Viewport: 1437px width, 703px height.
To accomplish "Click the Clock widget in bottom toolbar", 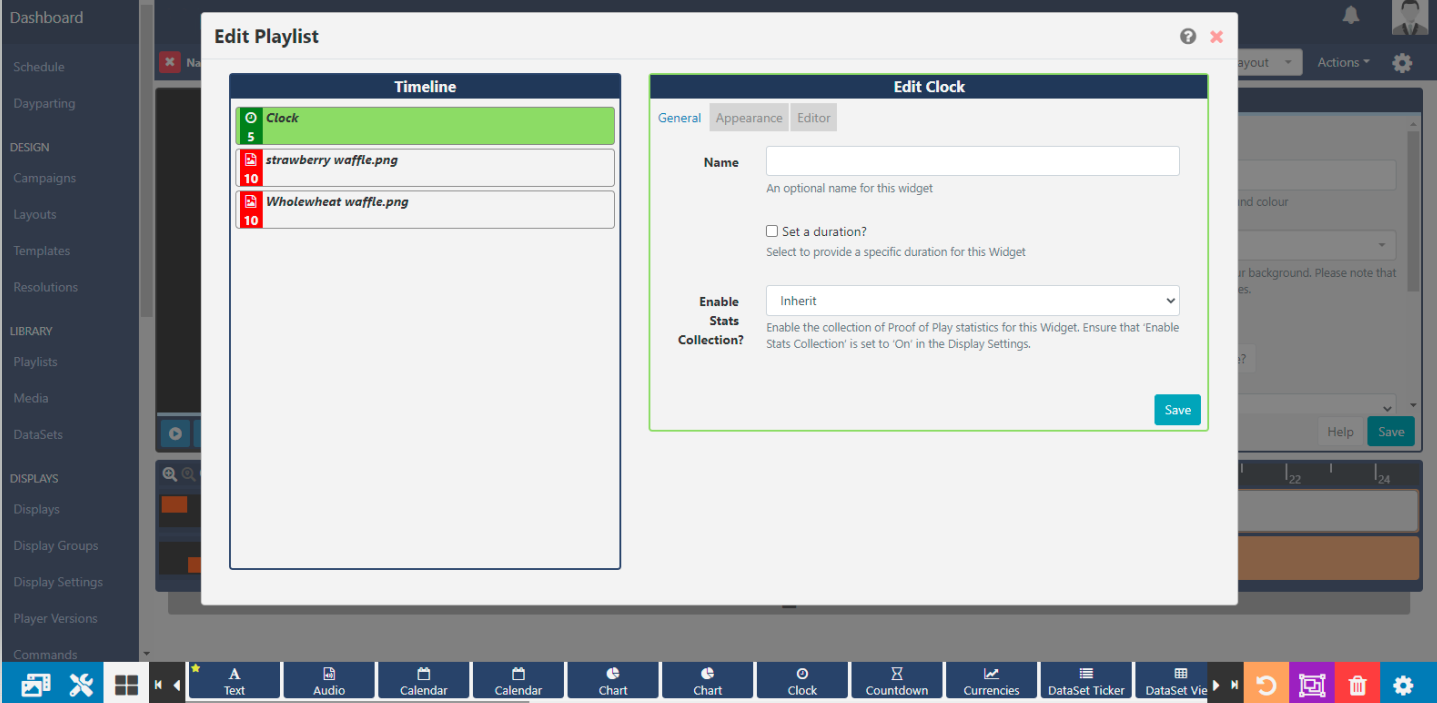I will point(802,681).
